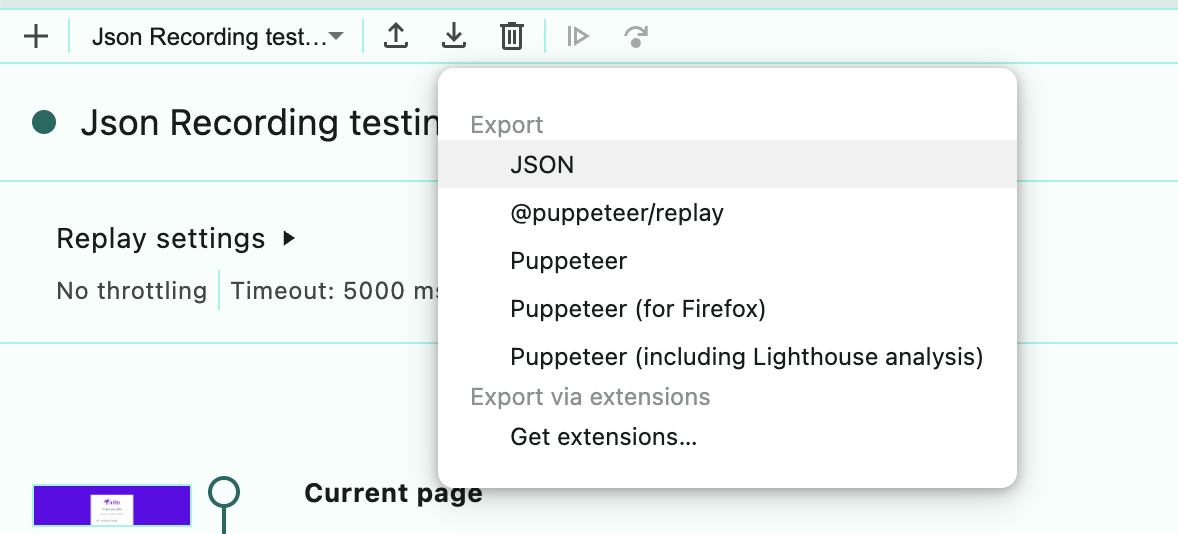Viewport: 1178px width, 534px height.
Task: Click the circular step marker on the timeline
Action: [224, 492]
